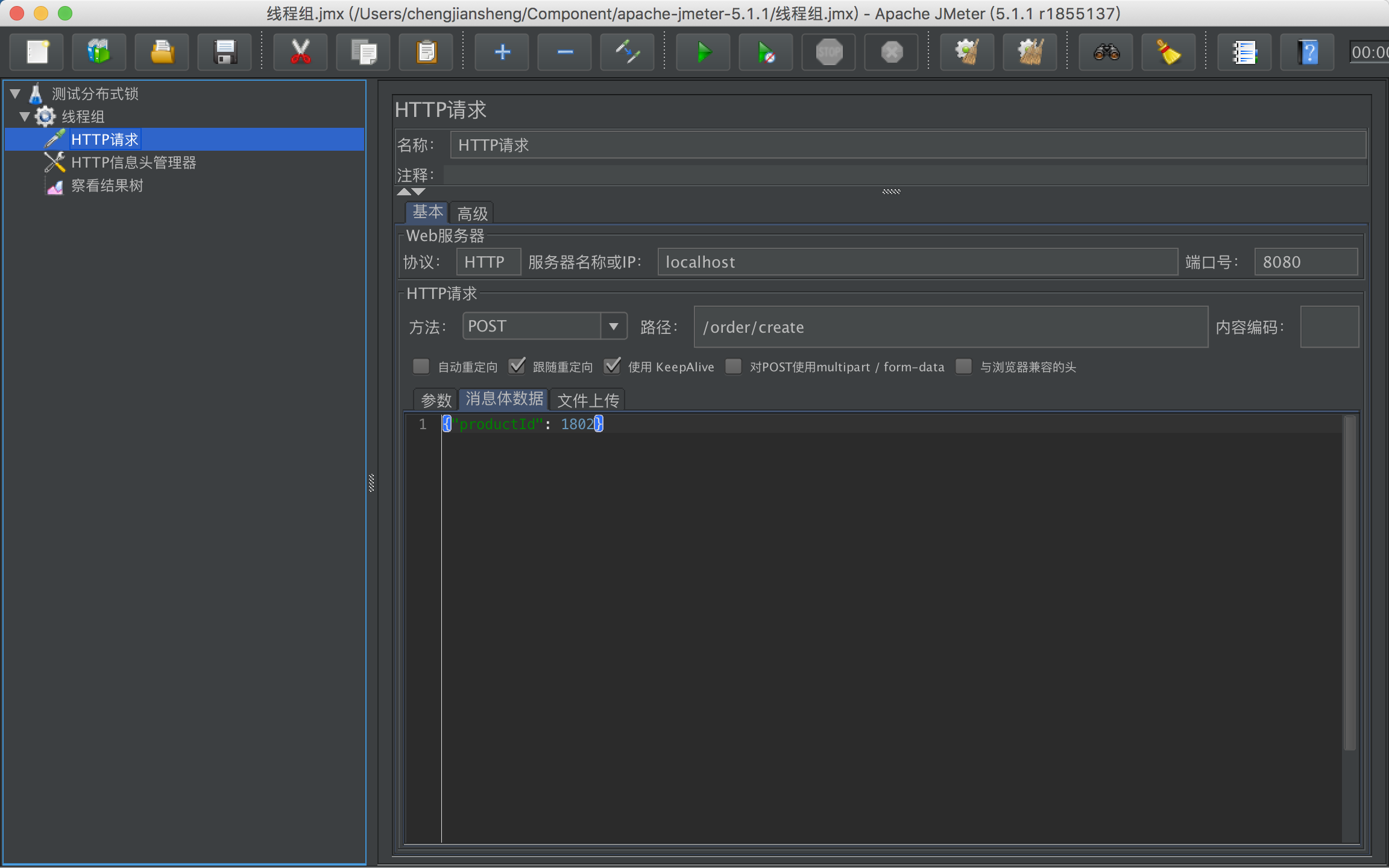Collapse the 测试分布式锁 test plan node

[x=16, y=93]
